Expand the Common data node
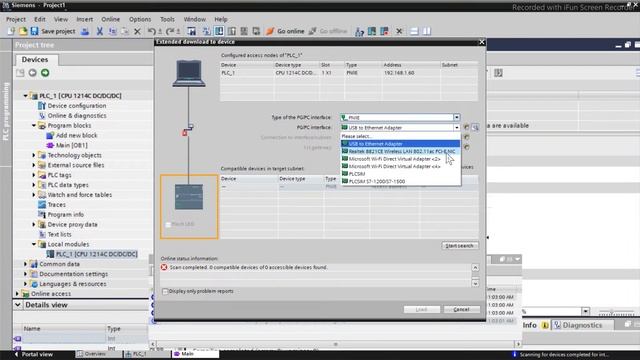The image size is (640, 360). click(25, 264)
